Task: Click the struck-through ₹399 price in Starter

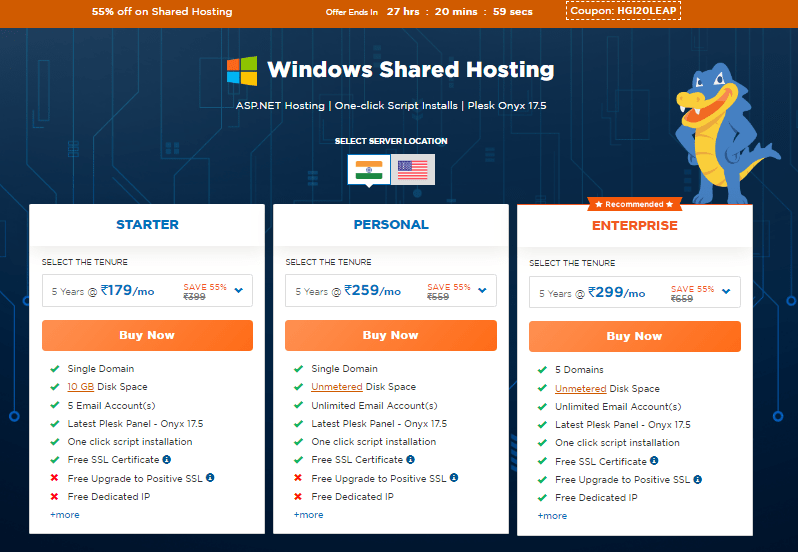Action: (194, 297)
